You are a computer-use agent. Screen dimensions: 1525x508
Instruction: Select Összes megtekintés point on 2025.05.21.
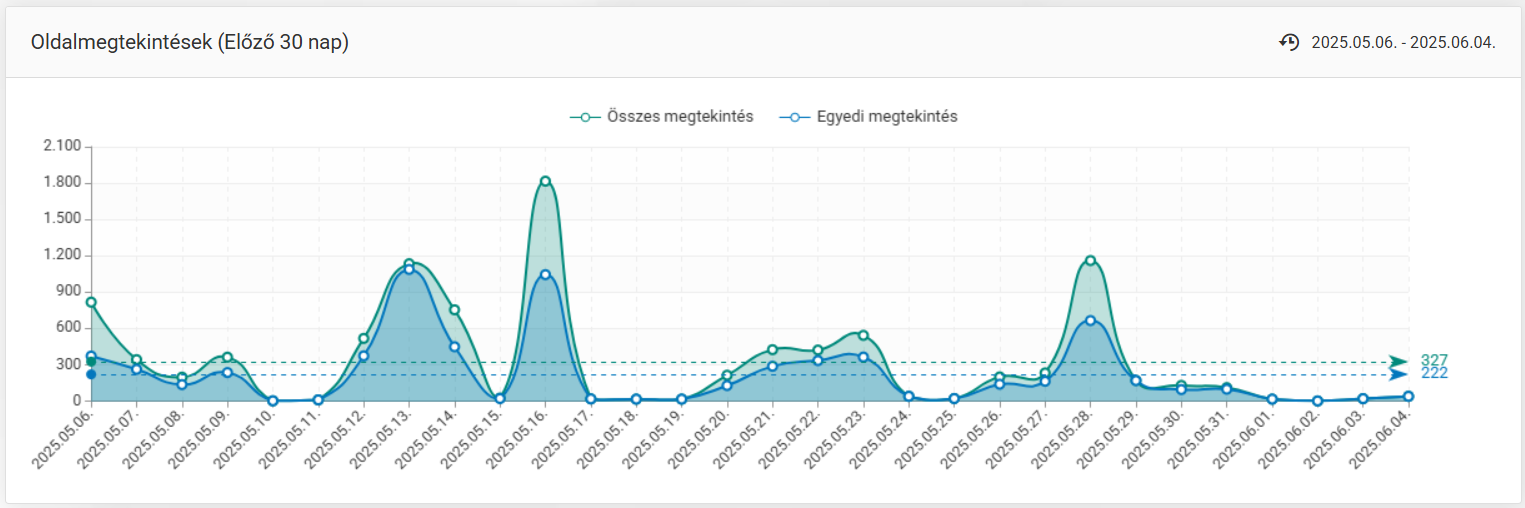pos(772,350)
